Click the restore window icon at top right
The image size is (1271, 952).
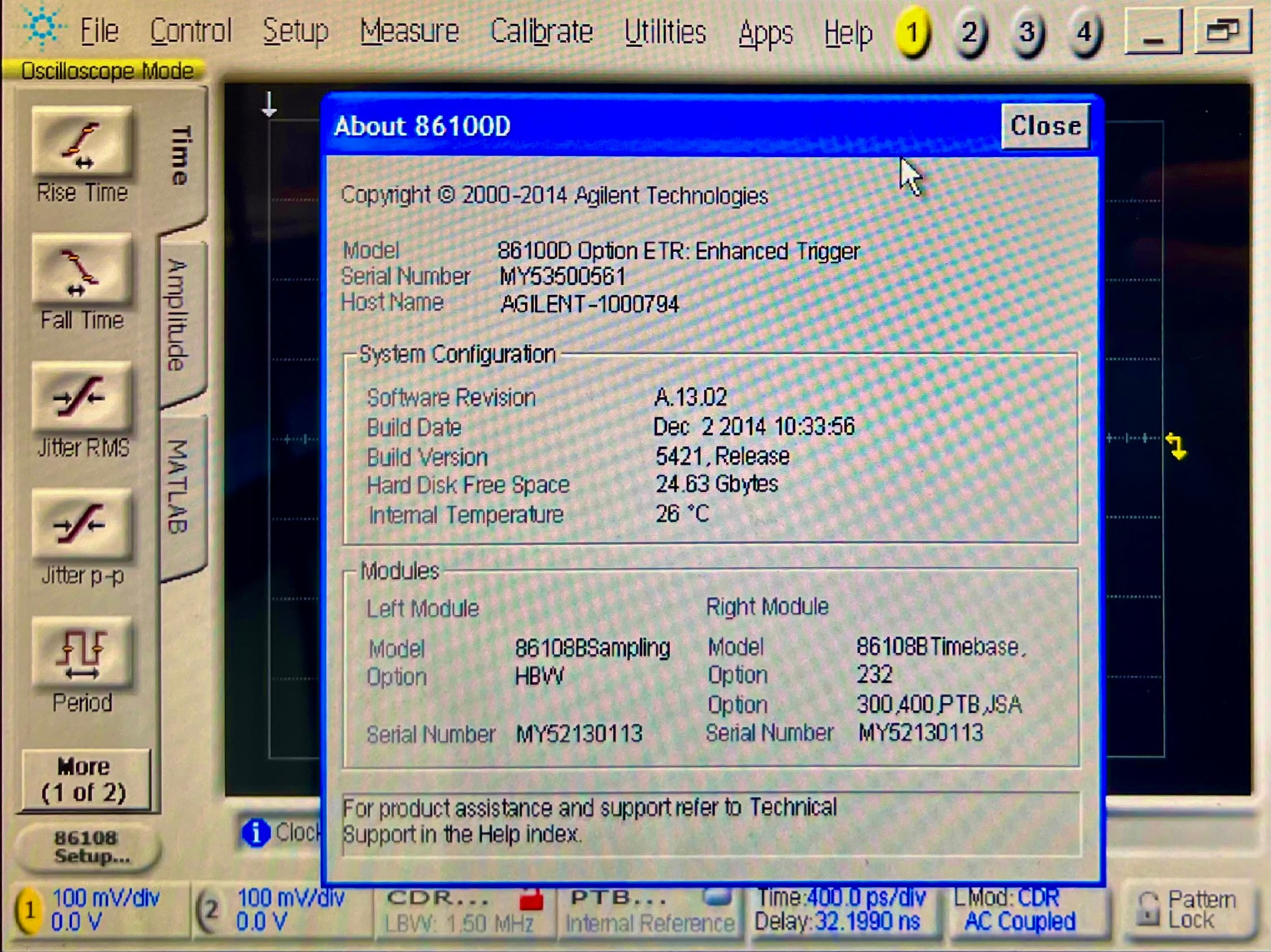click(x=1223, y=32)
